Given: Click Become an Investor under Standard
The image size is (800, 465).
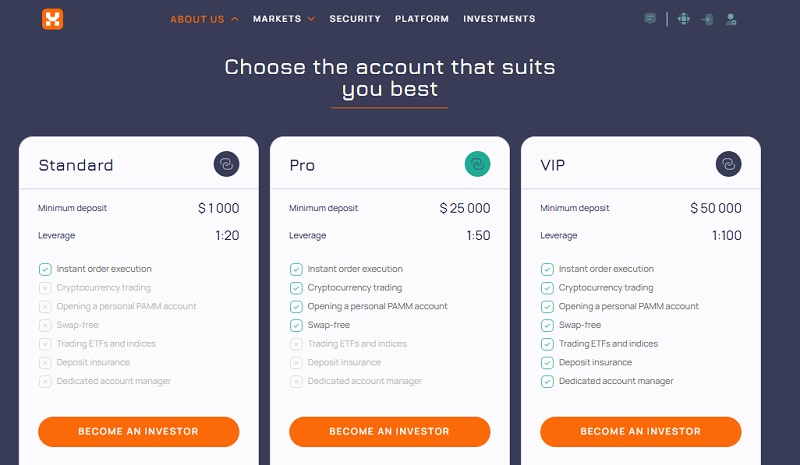Looking at the screenshot, I should [139, 432].
